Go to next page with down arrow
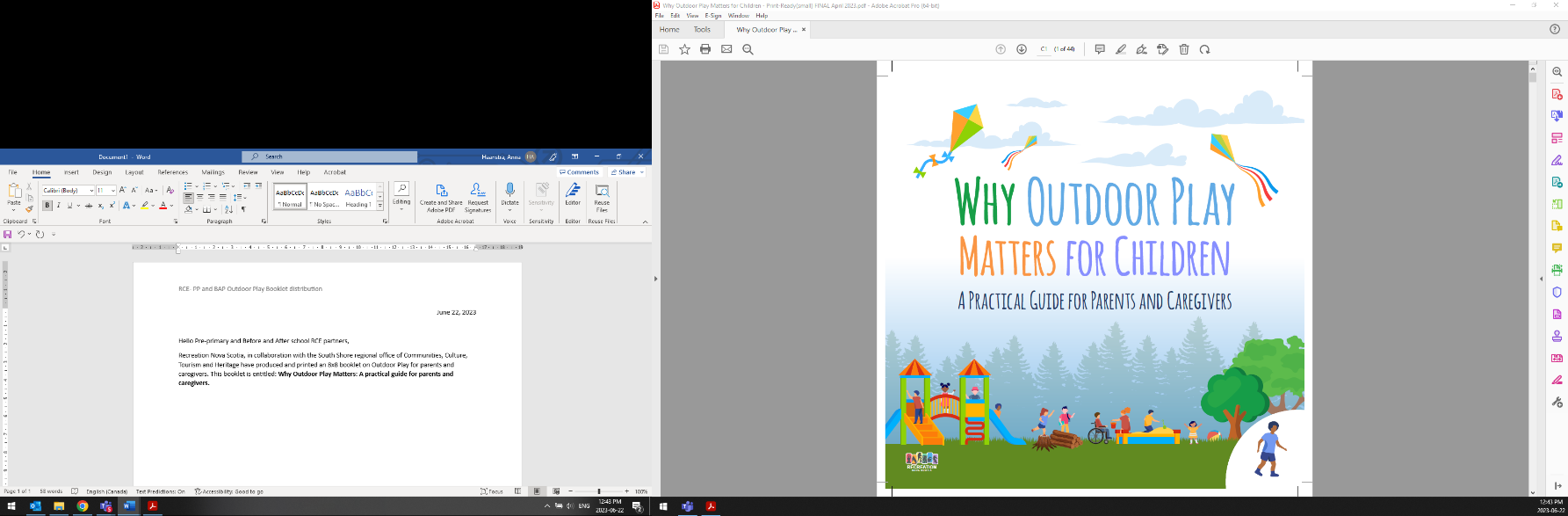Viewport: 1568px width, 516px height. pos(1022,49)
